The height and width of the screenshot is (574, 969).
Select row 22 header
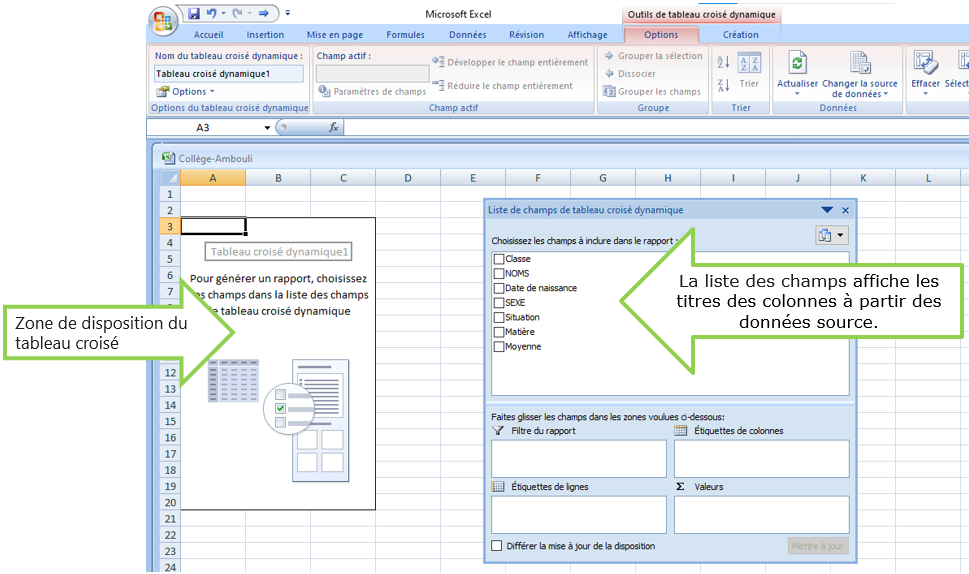pyautogui.click(x=170, y=535)
